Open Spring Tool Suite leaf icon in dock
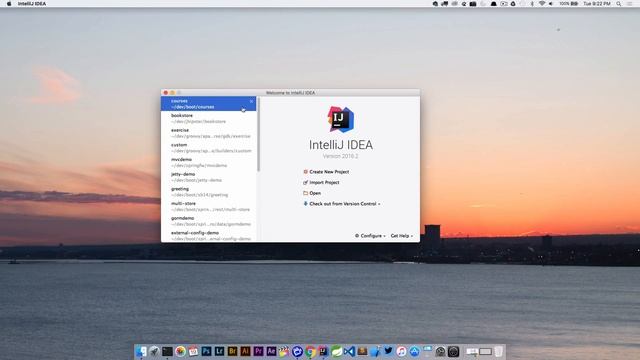This screenshot has width=640, height=360. tap(336, 351)
